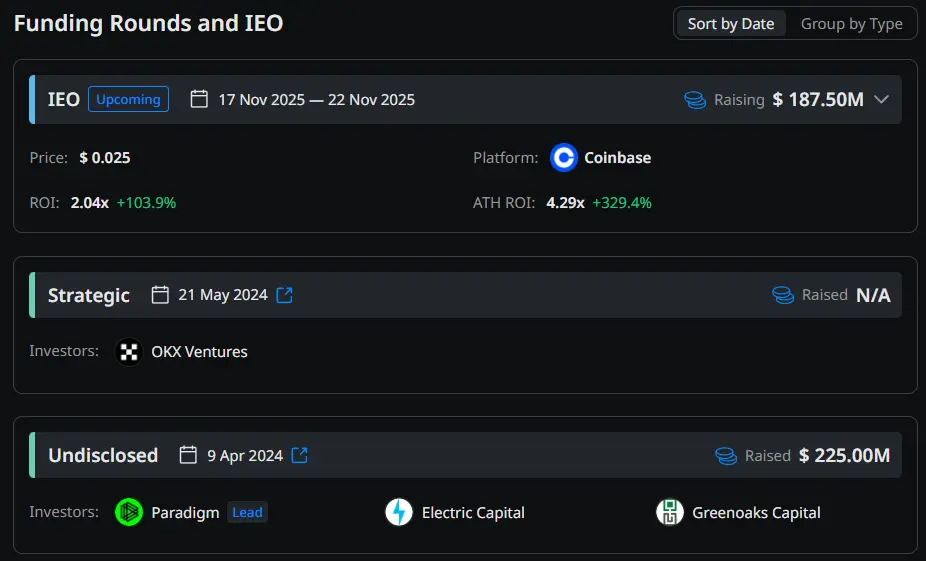Open external link icon next to 9 Apr 2024
The image size is (926, 561).
tap(300, 455)
